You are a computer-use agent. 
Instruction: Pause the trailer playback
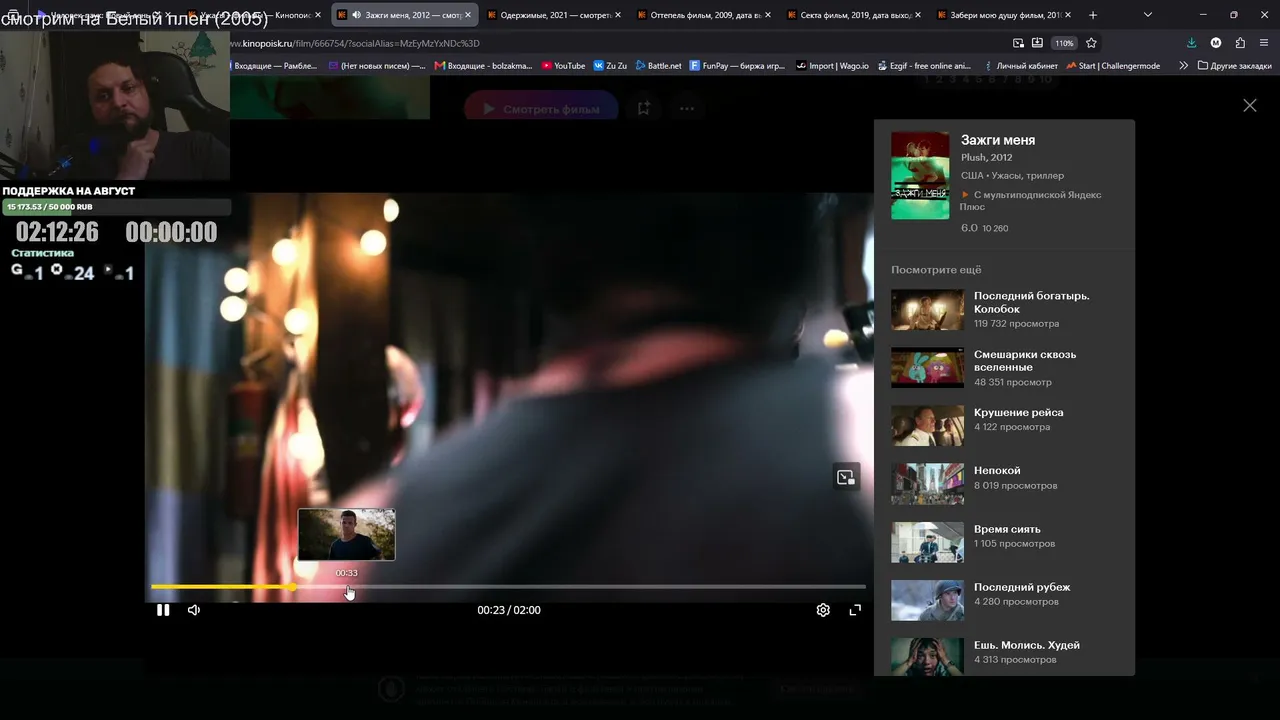click(163, 610)
